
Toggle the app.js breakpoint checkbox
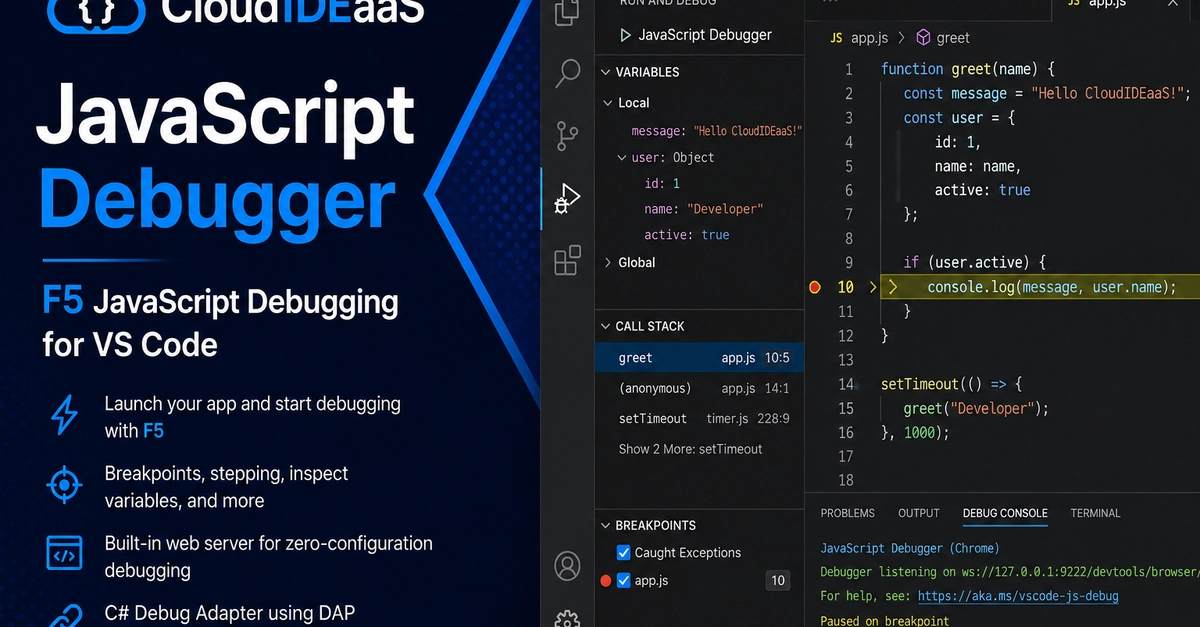pos(624,580)
